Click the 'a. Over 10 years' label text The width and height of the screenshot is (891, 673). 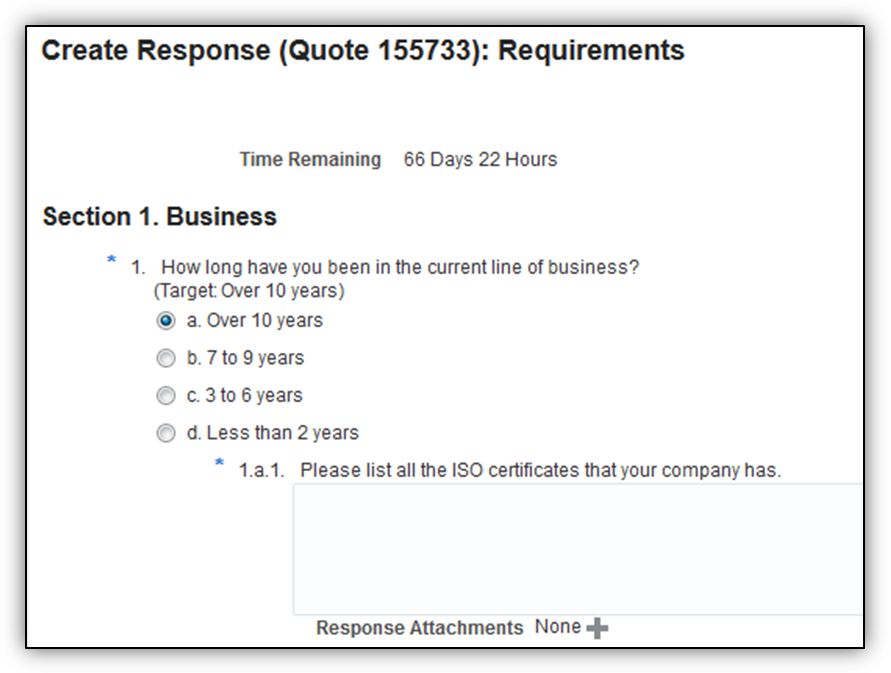click(254, 321)
